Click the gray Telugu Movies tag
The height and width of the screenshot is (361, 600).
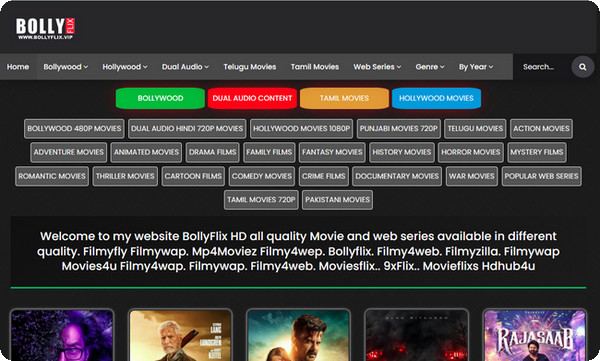pos(475,129)
